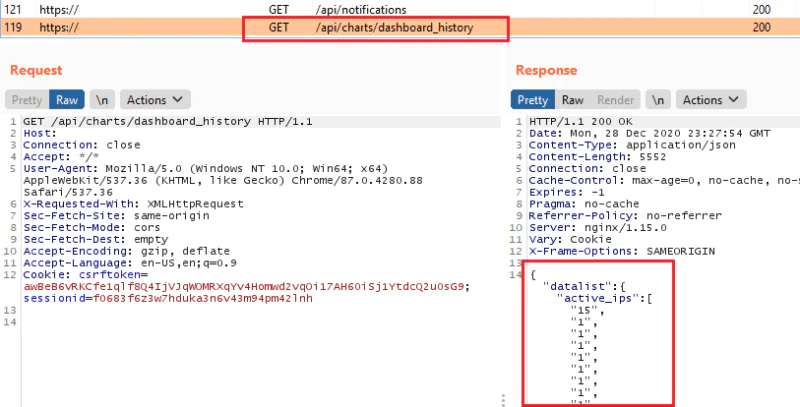Click the X-Frame-Options header

coord(622,251)
